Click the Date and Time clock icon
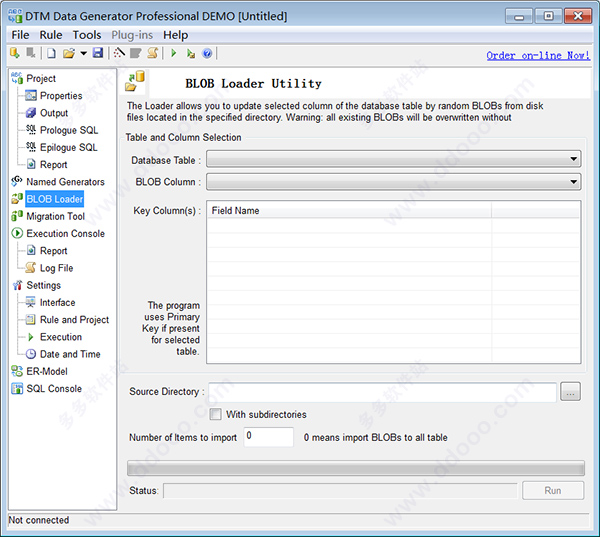 point(31,354)
